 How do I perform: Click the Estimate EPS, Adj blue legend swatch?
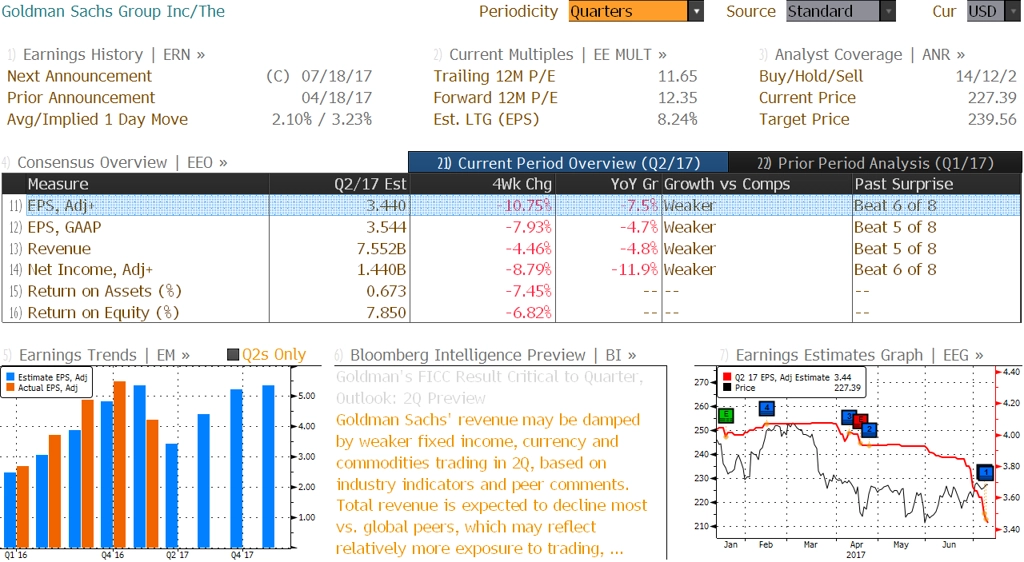pyautogui.click(x=10, y=377)
